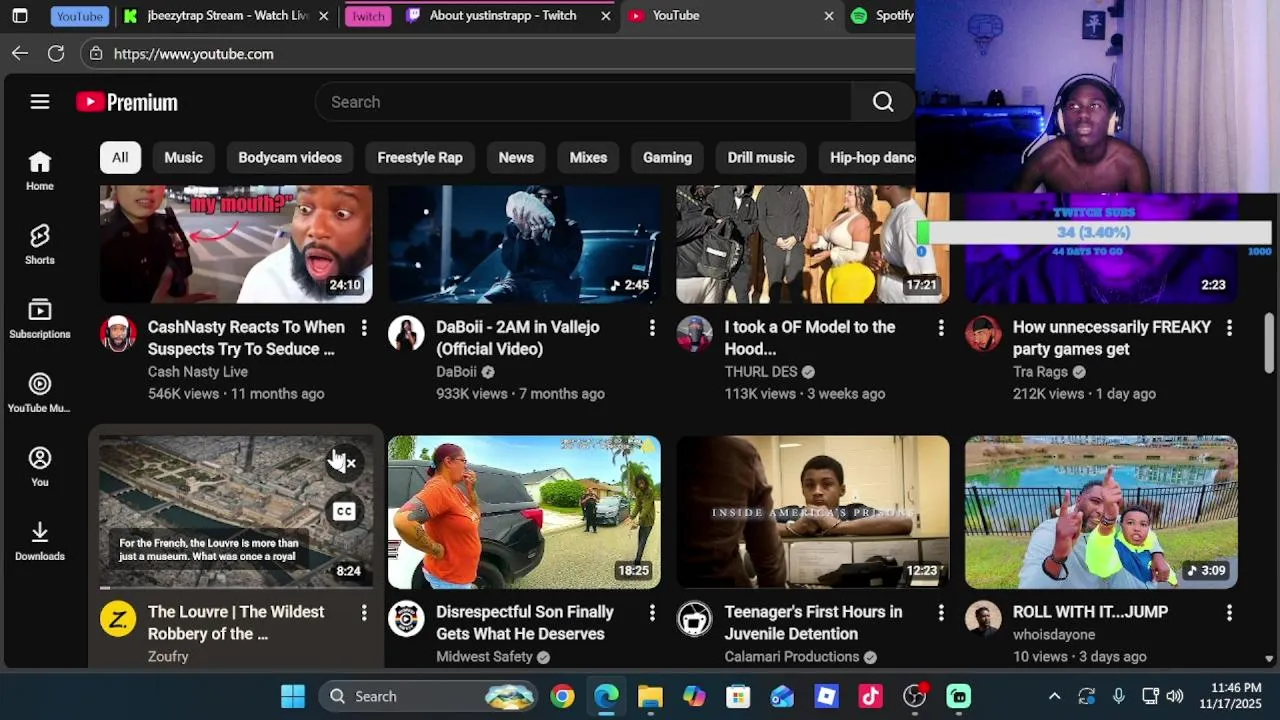Open Shorts in the sidebar
This screenshot has width=1280, height=720.
[40, 245]
